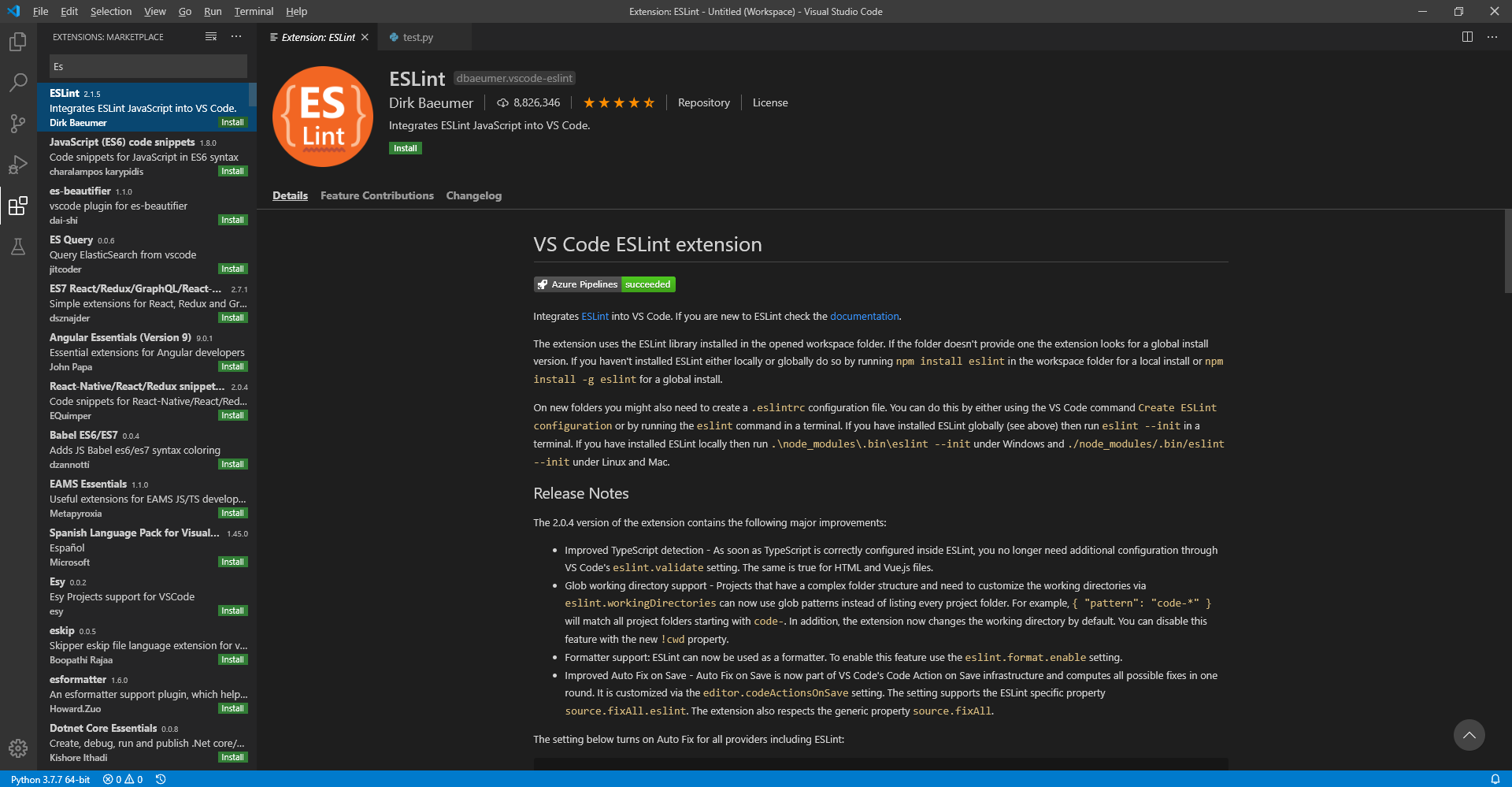1512x787 pixels.
Task: Open the Go menu
Action: (185, 11)
